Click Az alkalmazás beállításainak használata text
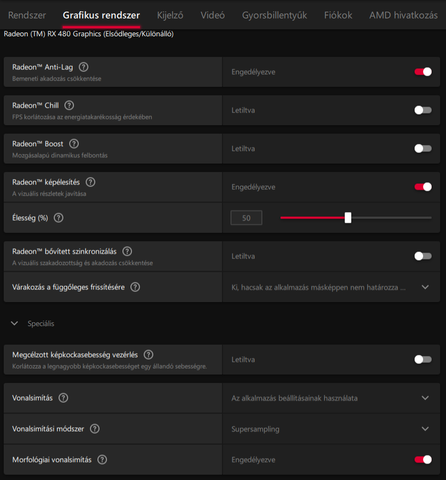The width and height of the screenshot is (446, 480). click(x=294, y=398)
